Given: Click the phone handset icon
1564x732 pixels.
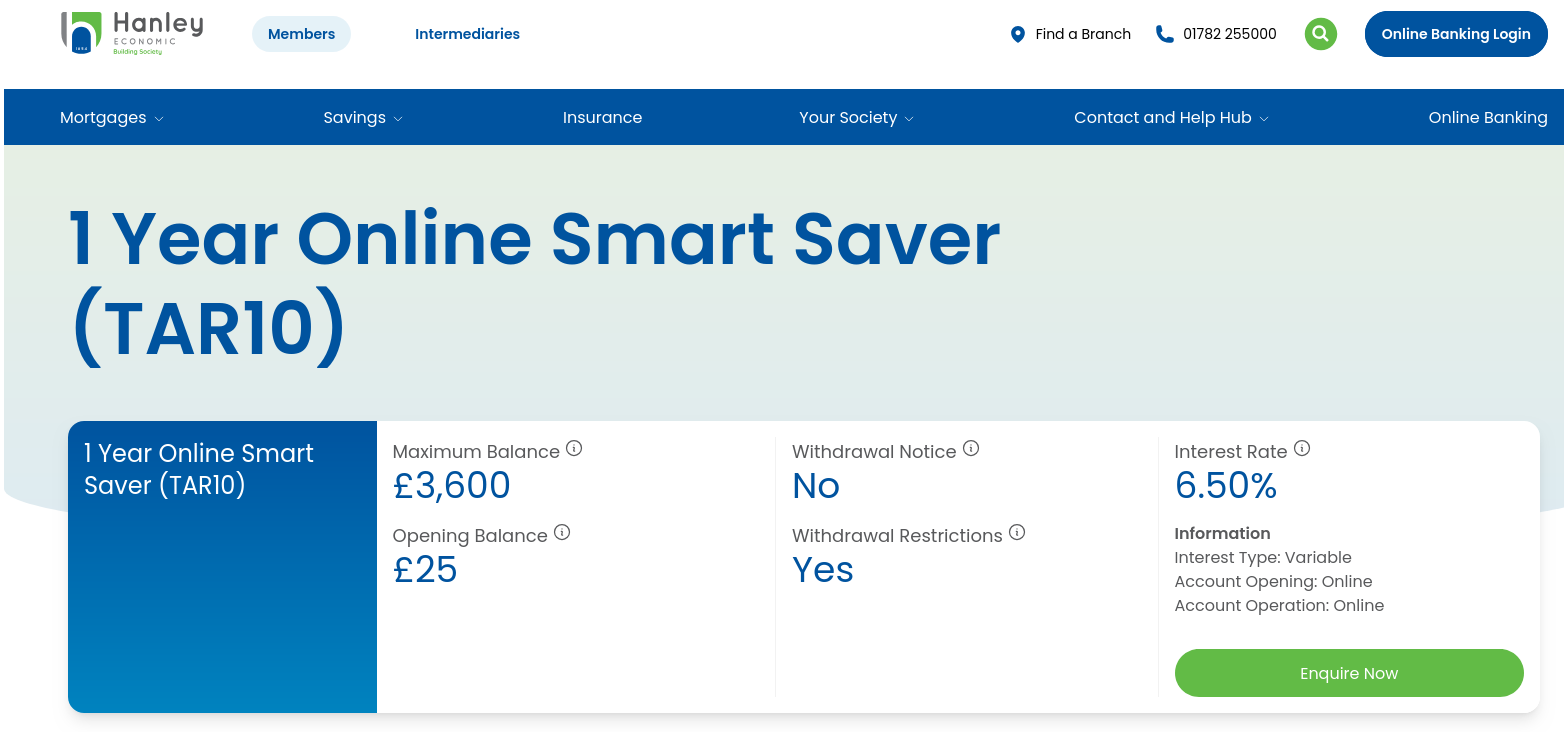Looking at the screenshot, I should tap(1165, 34).
